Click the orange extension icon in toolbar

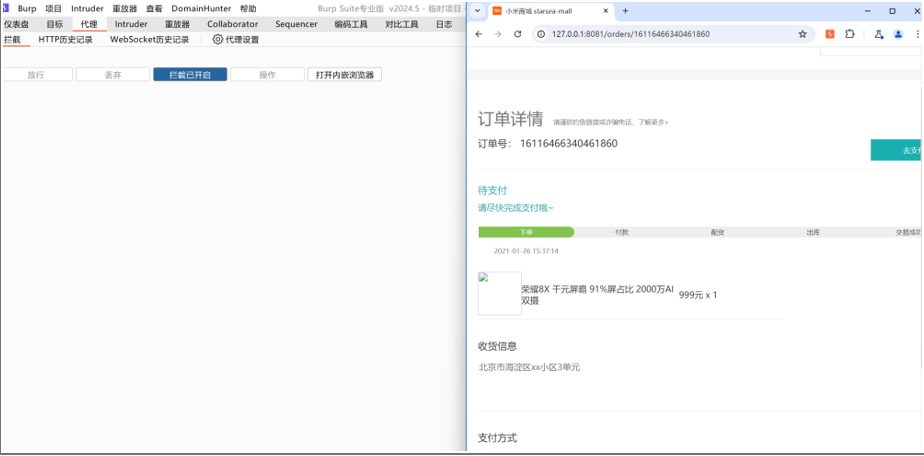point(829,34)
